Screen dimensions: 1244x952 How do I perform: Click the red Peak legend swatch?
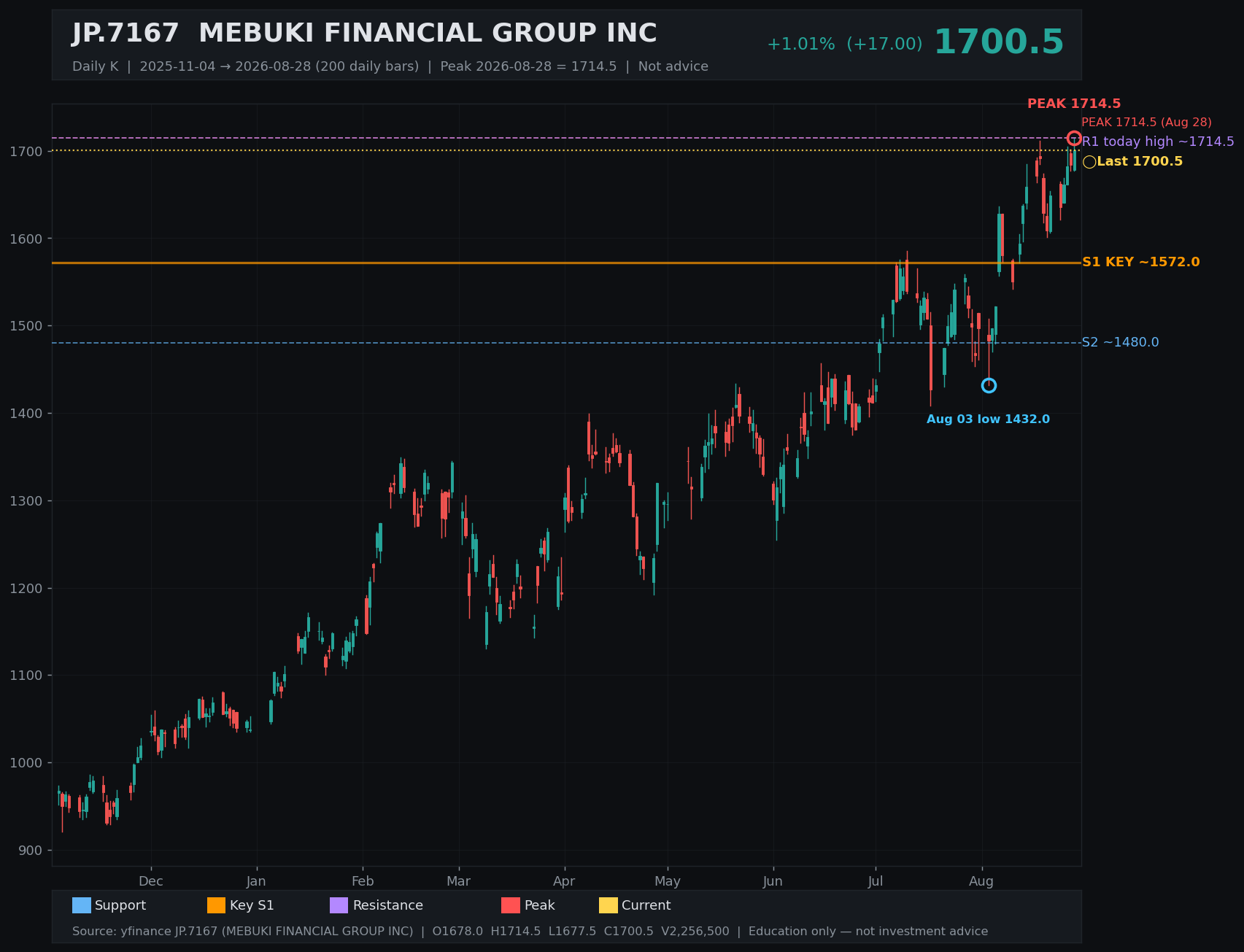[511, 905]
